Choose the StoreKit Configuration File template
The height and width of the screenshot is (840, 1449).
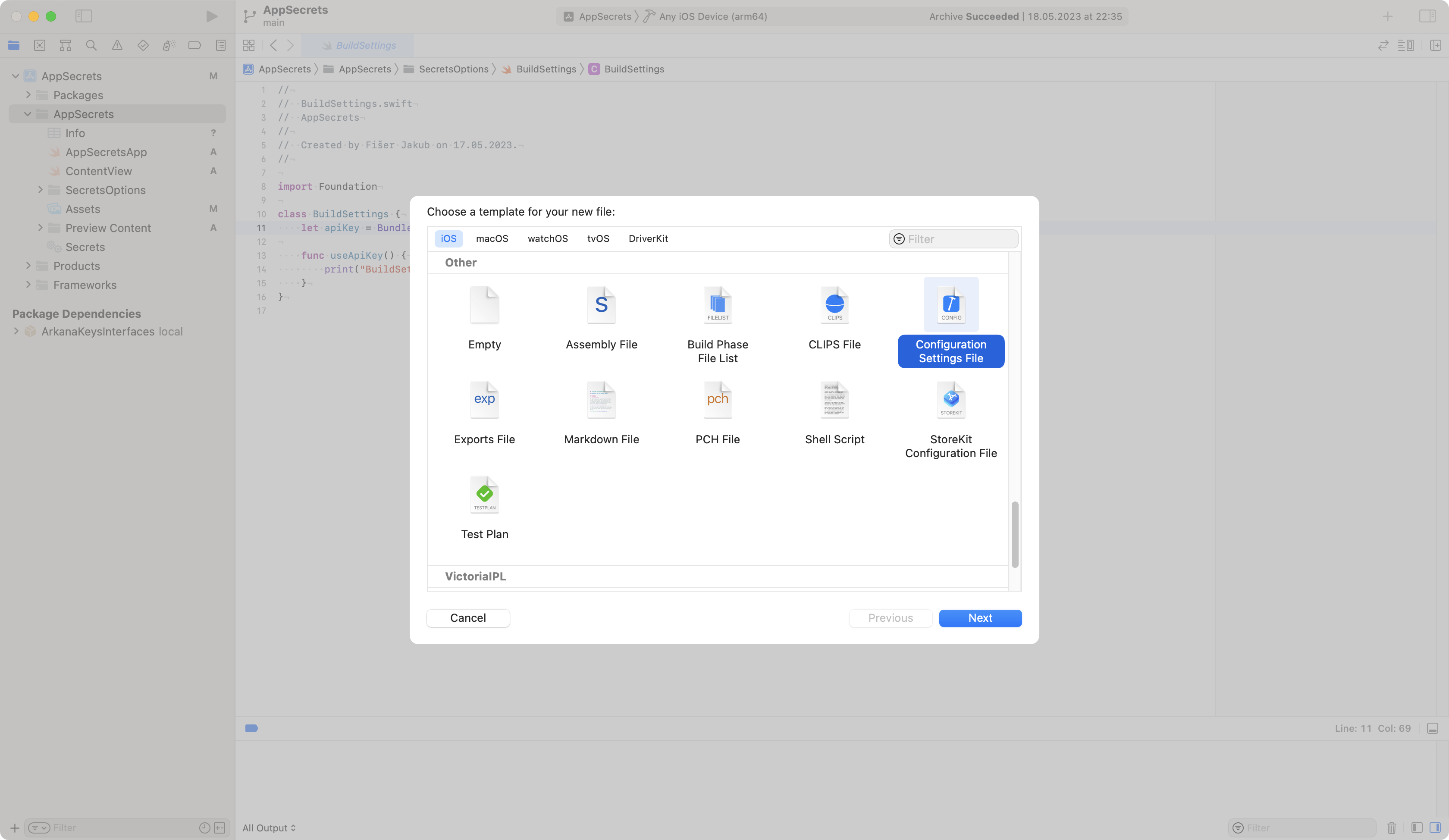tap(951, 420)
